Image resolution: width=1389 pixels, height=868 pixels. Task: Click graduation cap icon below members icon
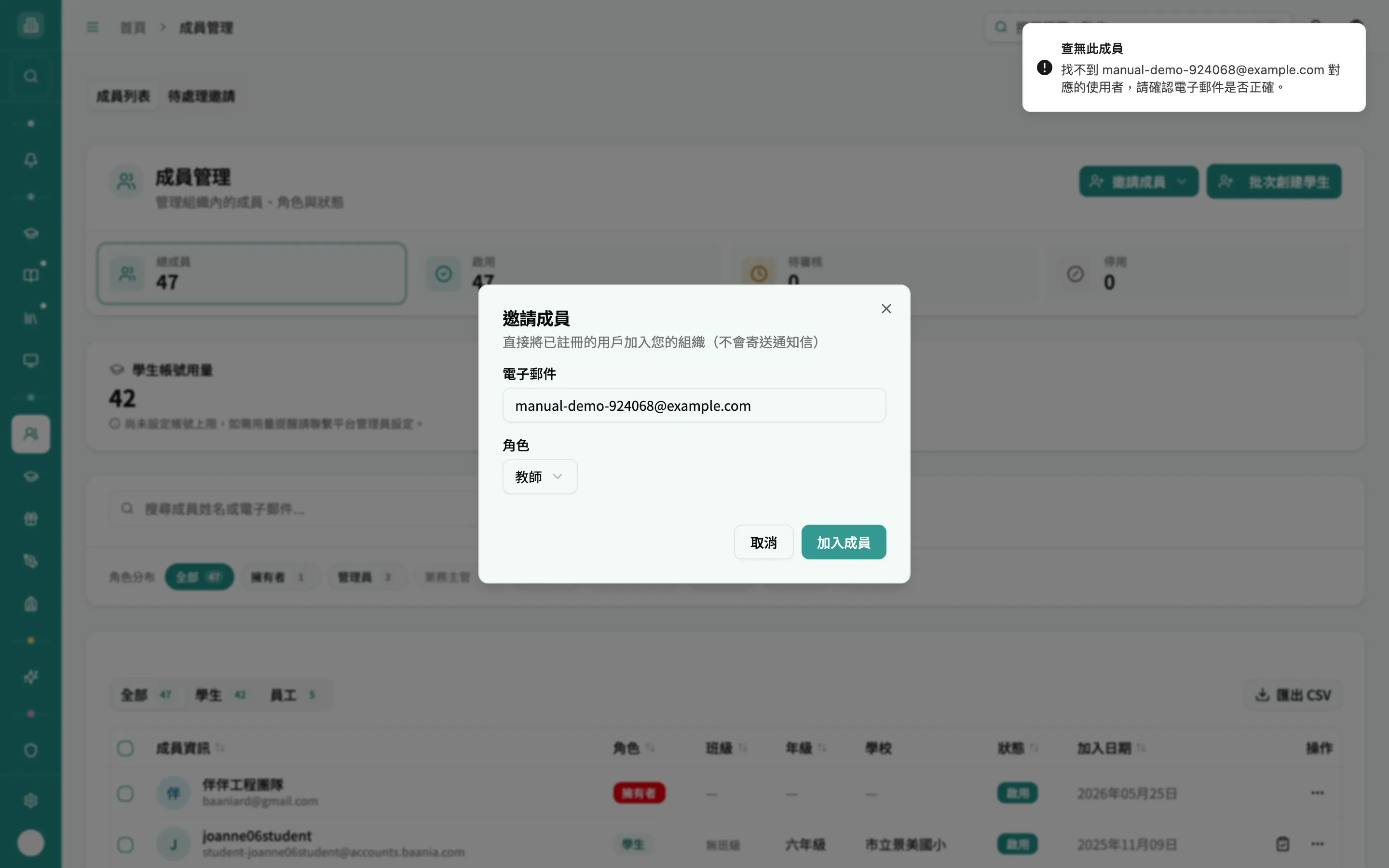[30, 476]
